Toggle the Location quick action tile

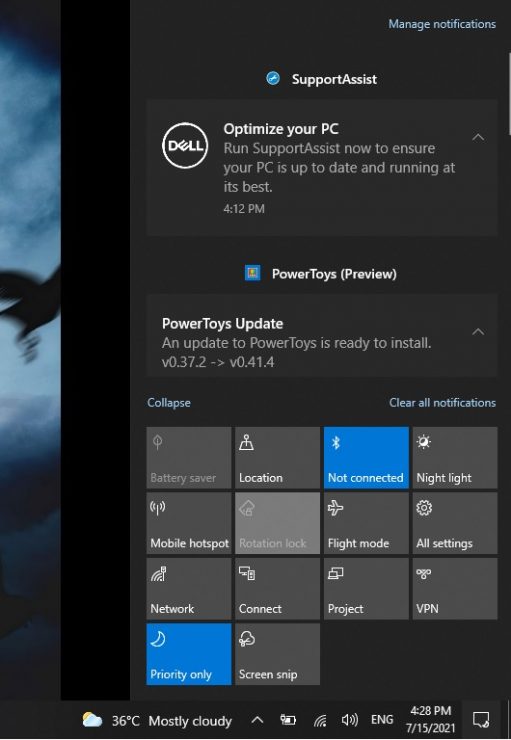pyautogui.click(x=277, y=457)
